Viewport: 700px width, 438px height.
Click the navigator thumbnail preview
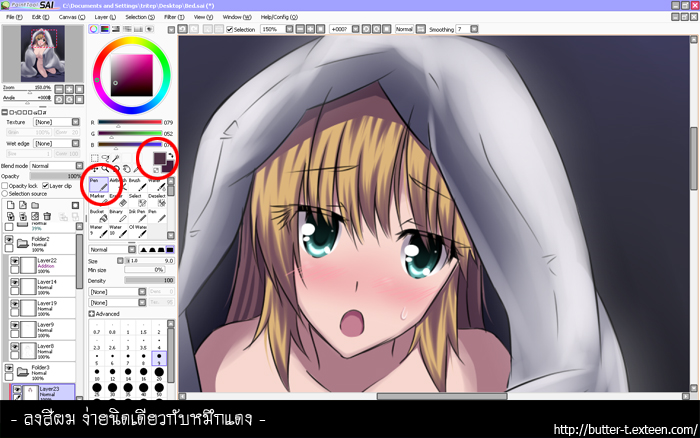pos(43,54)
